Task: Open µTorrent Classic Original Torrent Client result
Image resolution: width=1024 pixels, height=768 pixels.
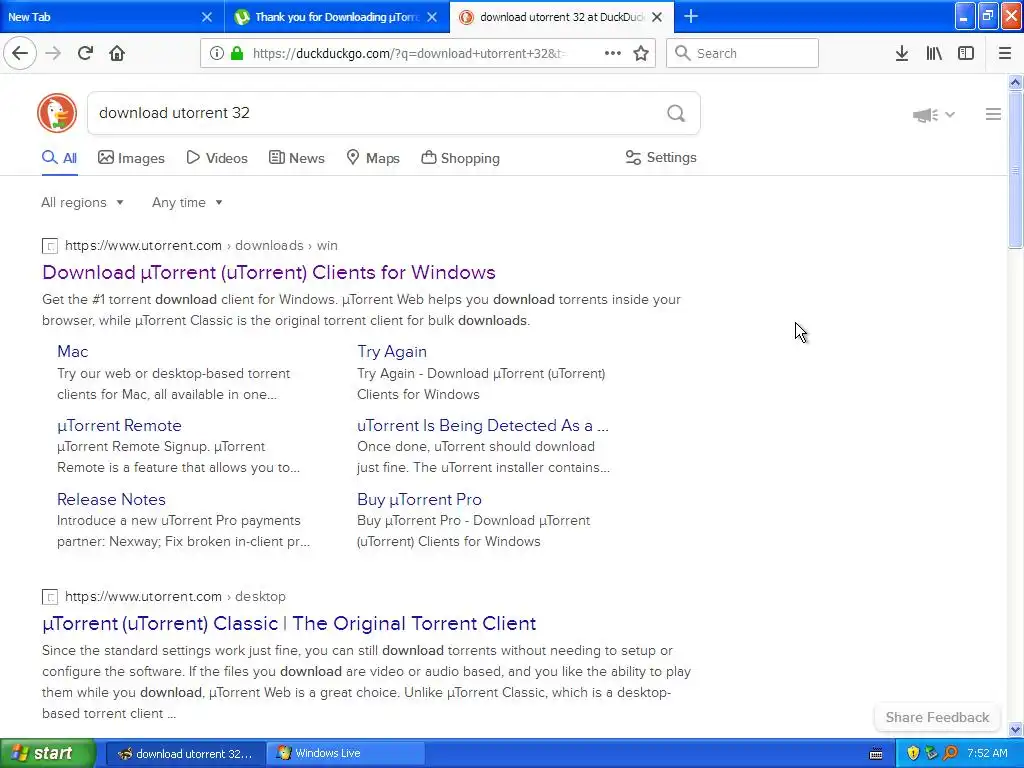Action: pyautogui.click(x=289, y=624)
